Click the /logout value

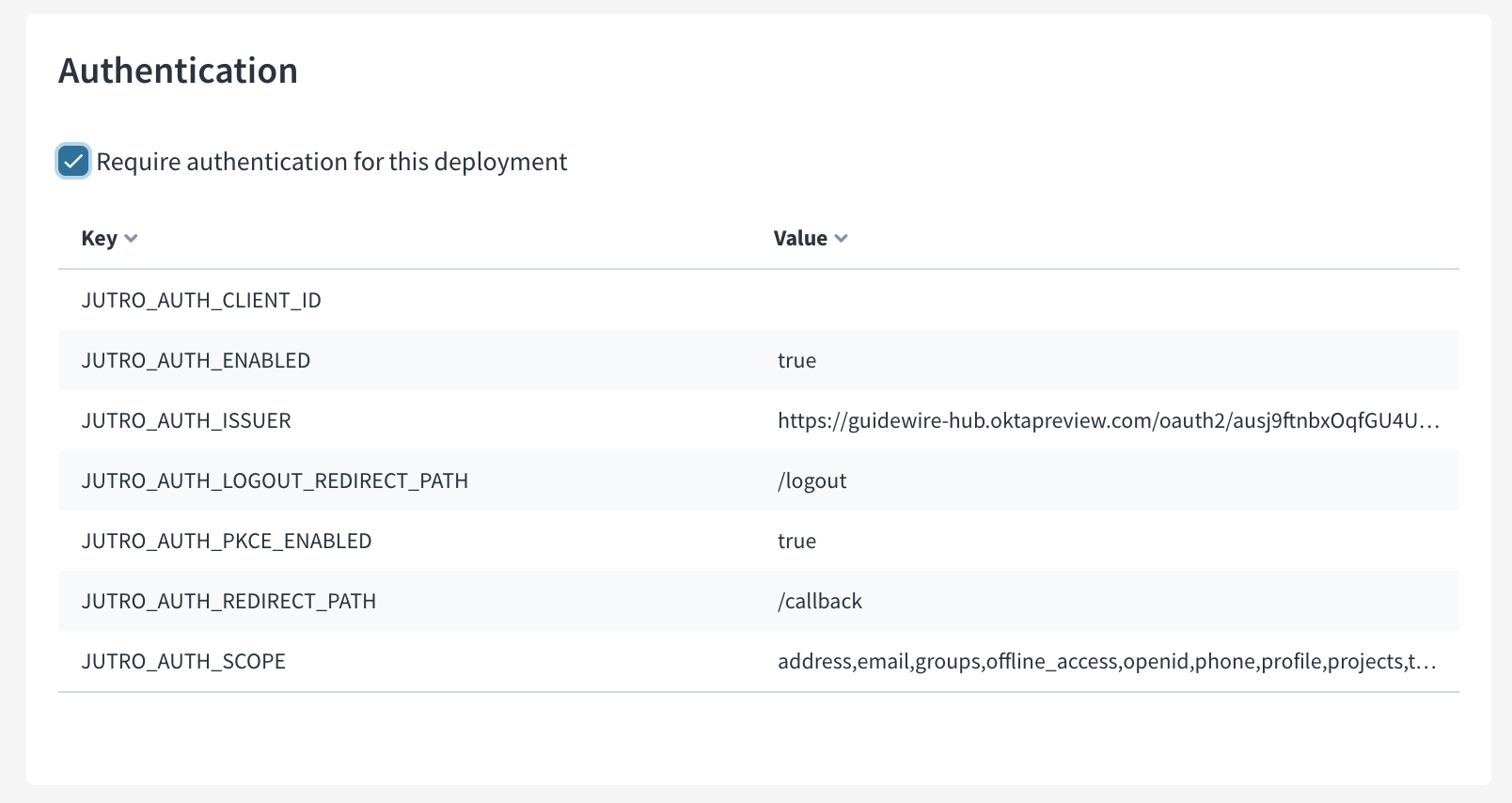tap(811, 480)
